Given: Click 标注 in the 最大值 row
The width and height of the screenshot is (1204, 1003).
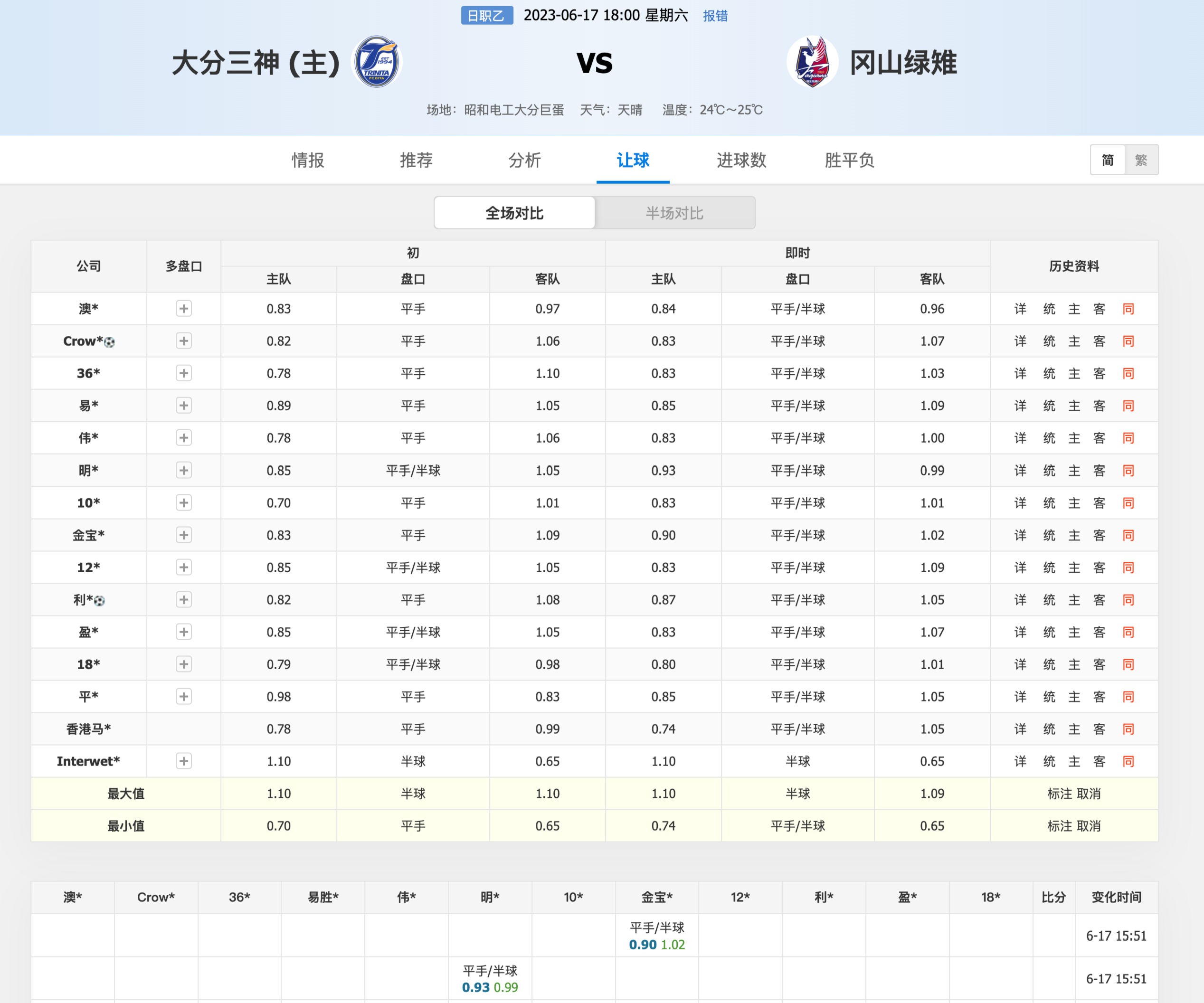Looking at the screenshot, I should pyautogui.click(x=1060, y=794).
